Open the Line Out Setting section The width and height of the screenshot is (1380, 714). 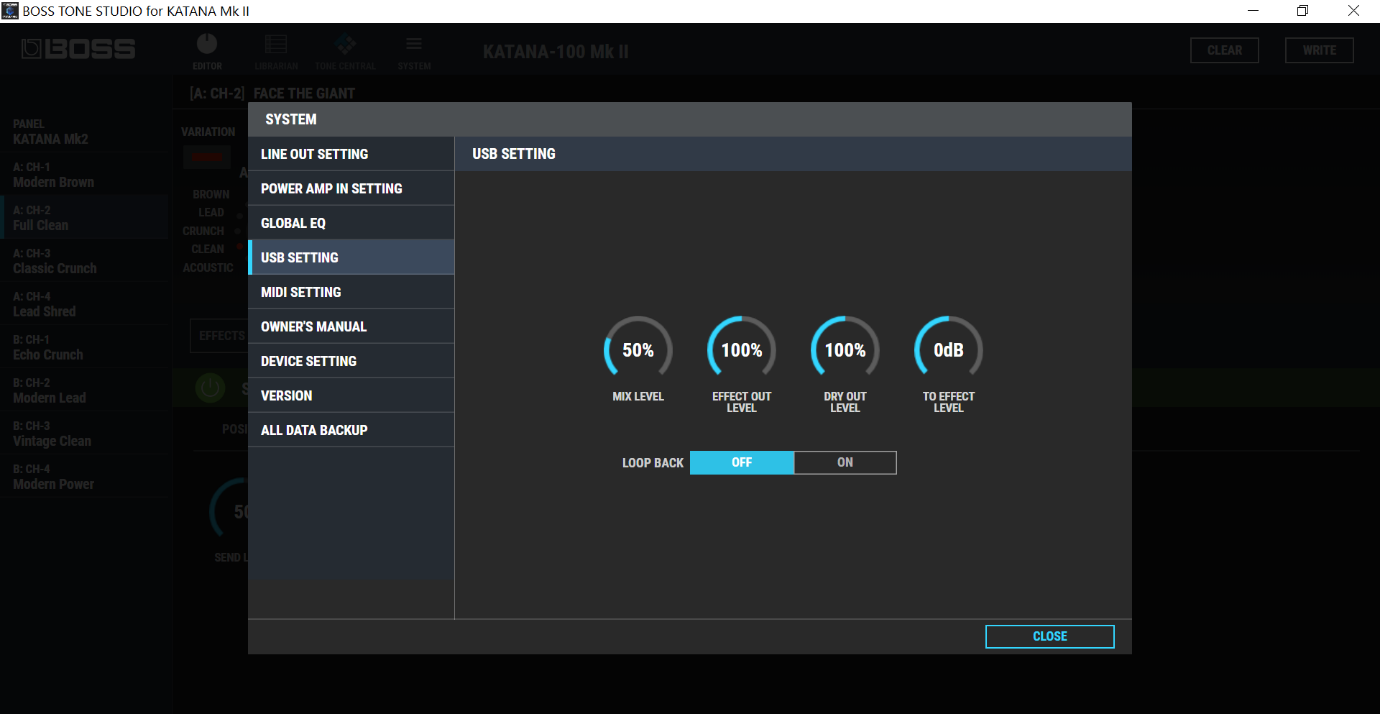(351, 154)
